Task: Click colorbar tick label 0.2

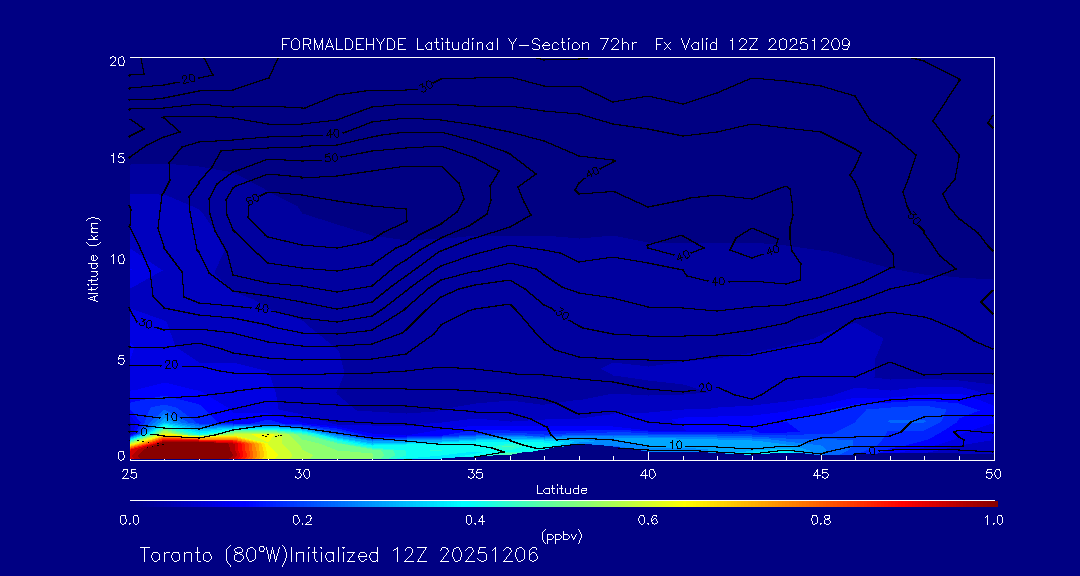Action: pyautogui.click(x=302, y=521)
